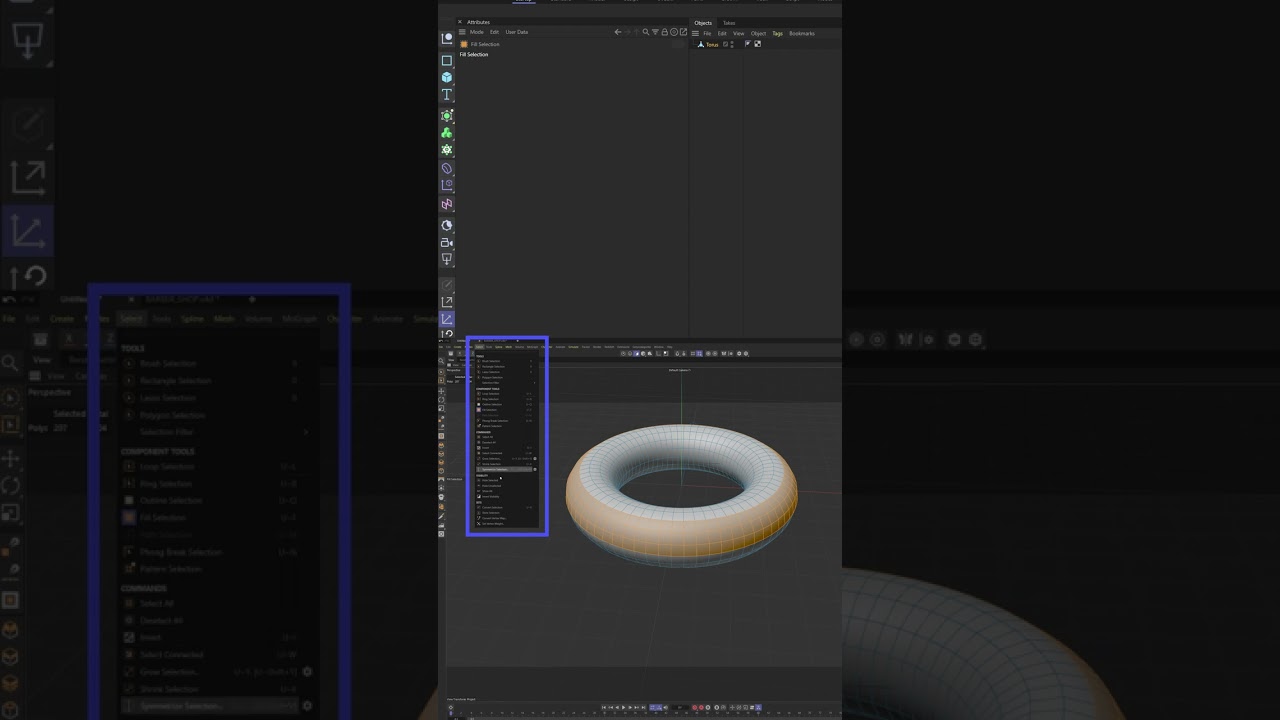1280x720 pixels.
Task: Open the Object menu in Objects manager
Action: (x=758, y=33)
